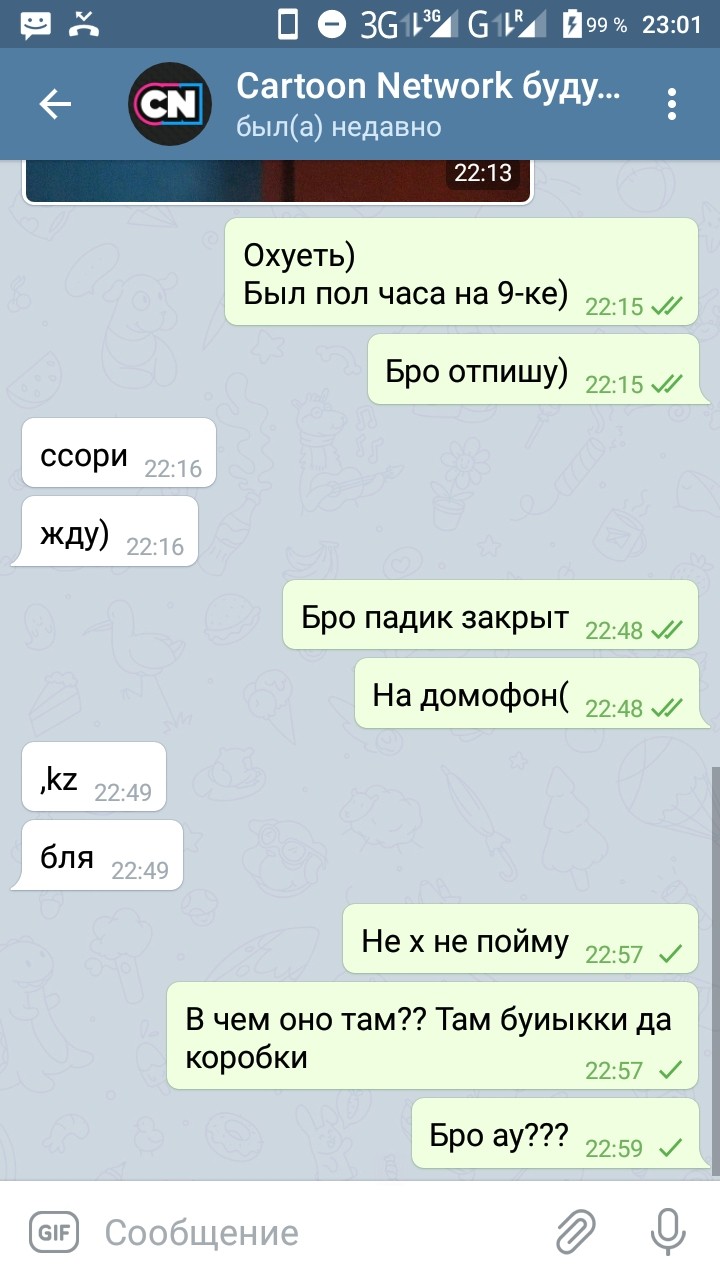Tap the battery indicator showing 99 %
720x1280 pixels.
(x=595, y=25)
